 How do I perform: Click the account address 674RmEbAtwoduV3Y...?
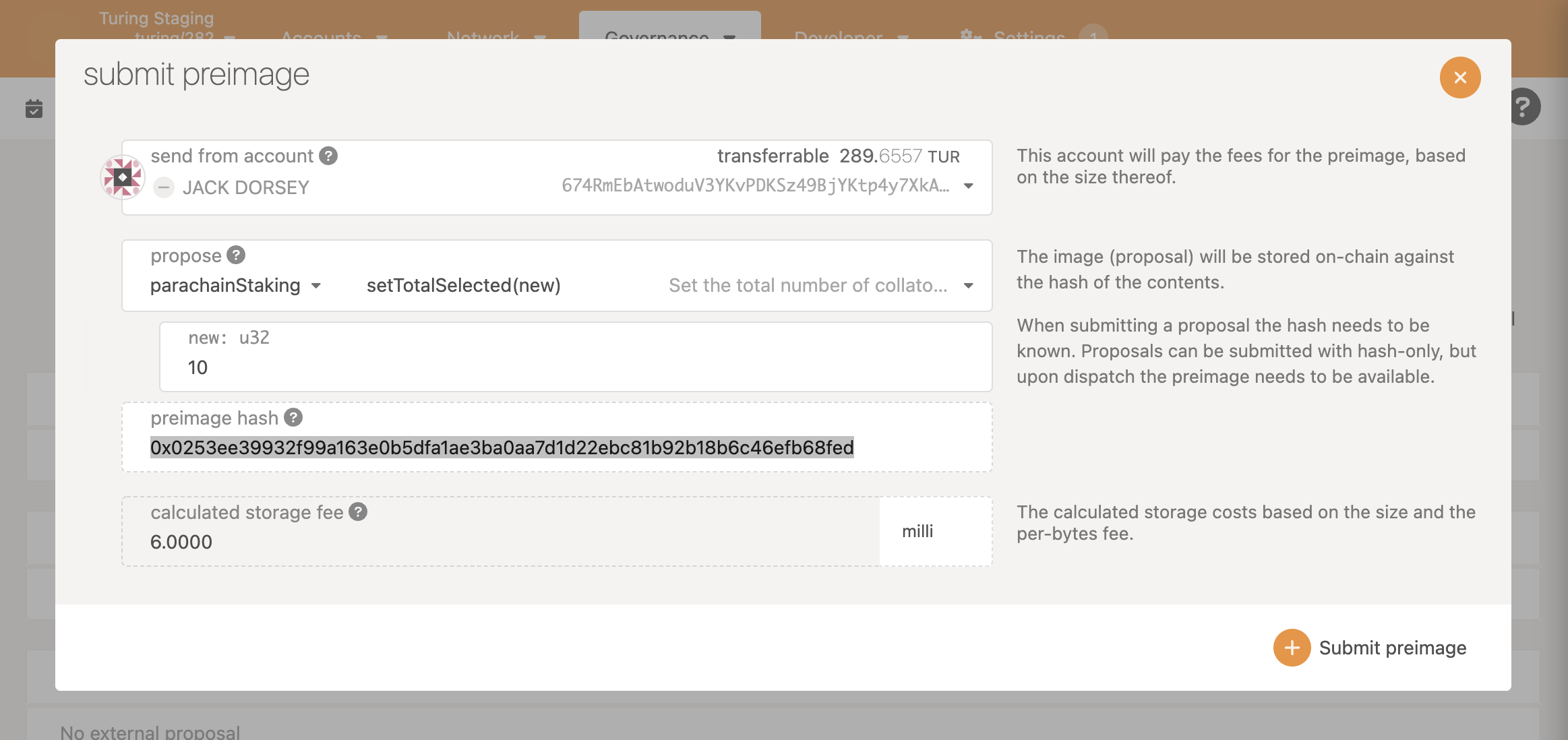756,186
